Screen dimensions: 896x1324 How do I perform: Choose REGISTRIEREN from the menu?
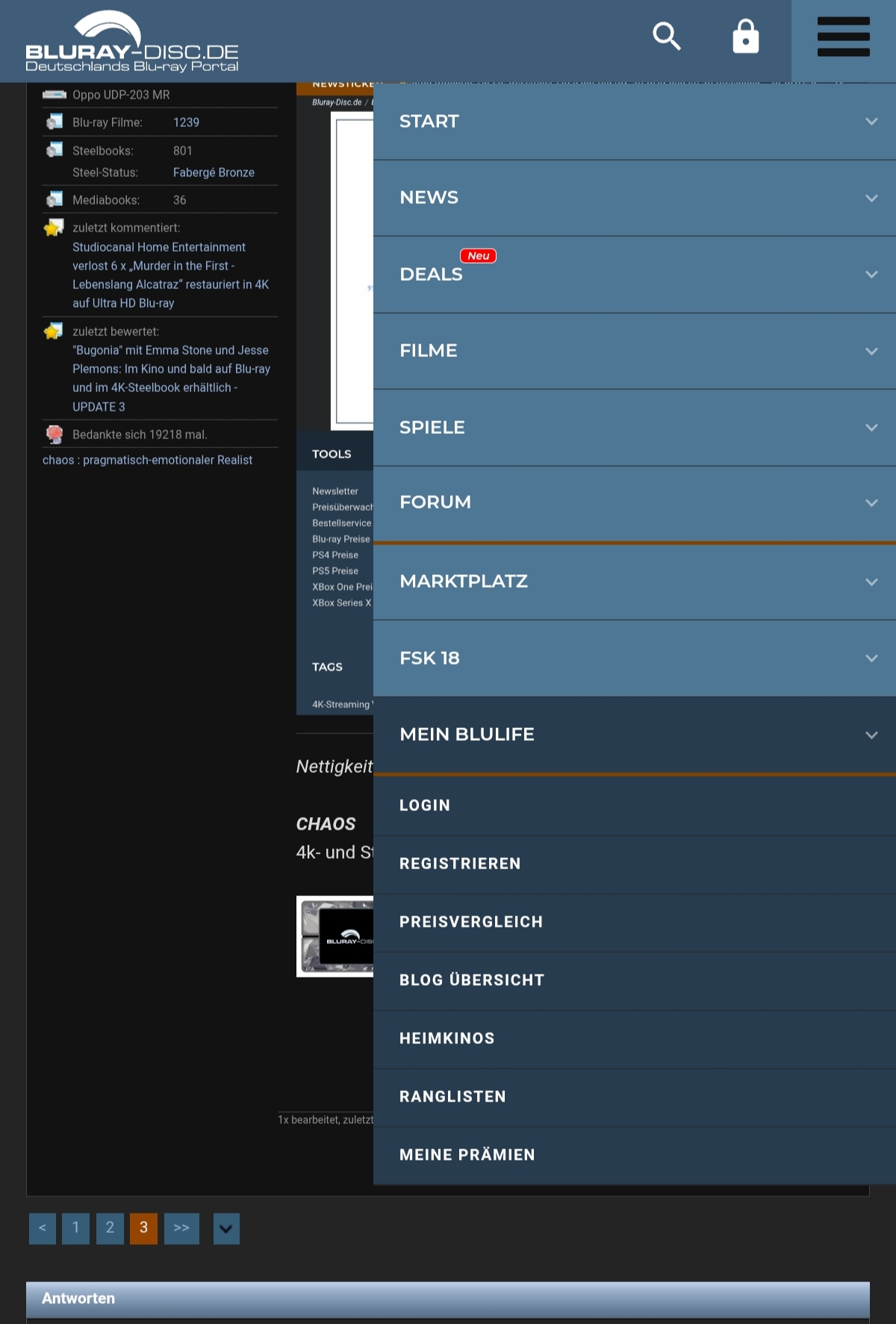[x=460, y=863]
